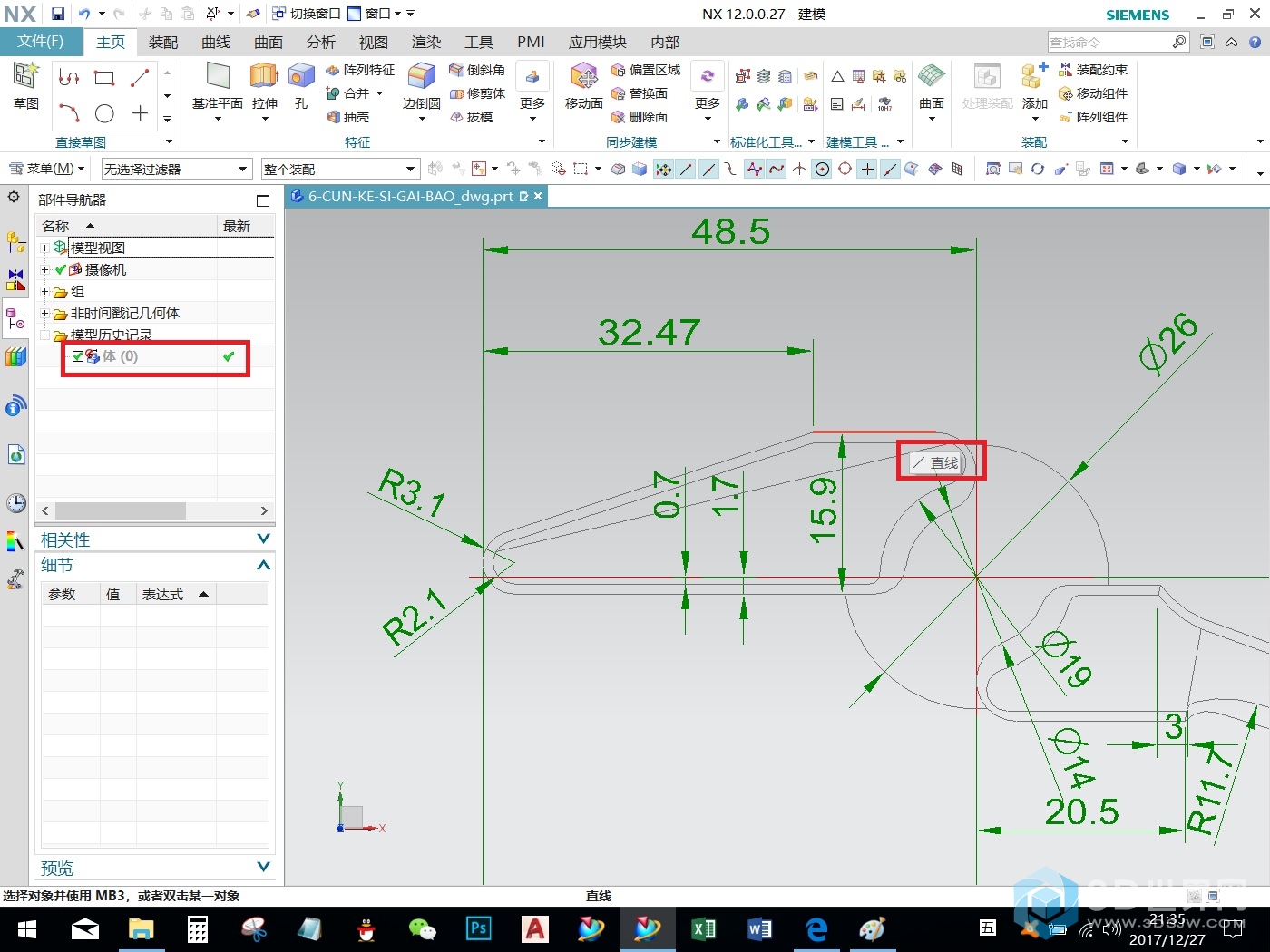Select the Shell (抽壳) tool
Screen dimensions: 1270x952
(x=347, y=117)
